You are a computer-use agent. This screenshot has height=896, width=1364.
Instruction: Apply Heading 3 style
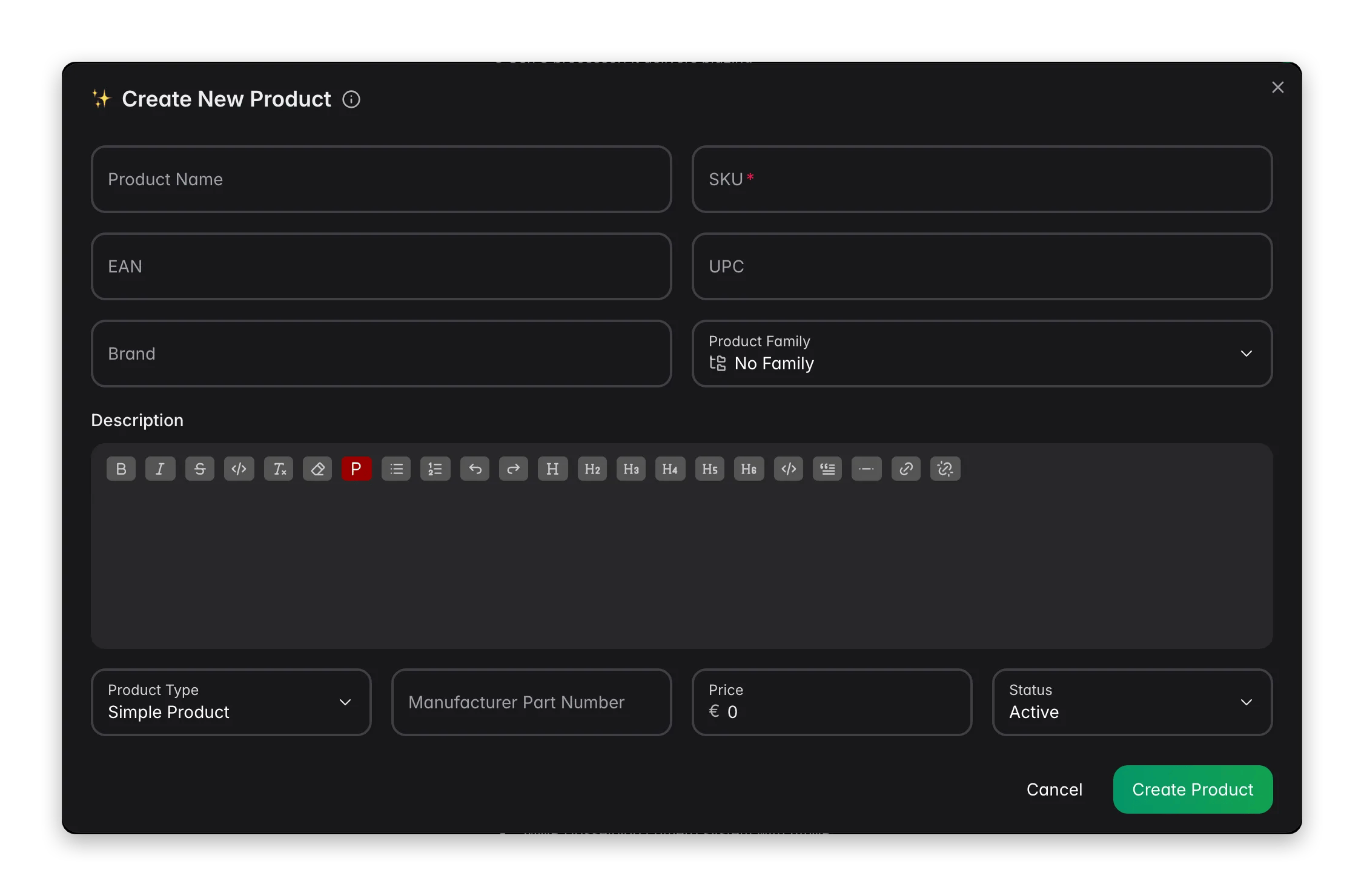631,469
